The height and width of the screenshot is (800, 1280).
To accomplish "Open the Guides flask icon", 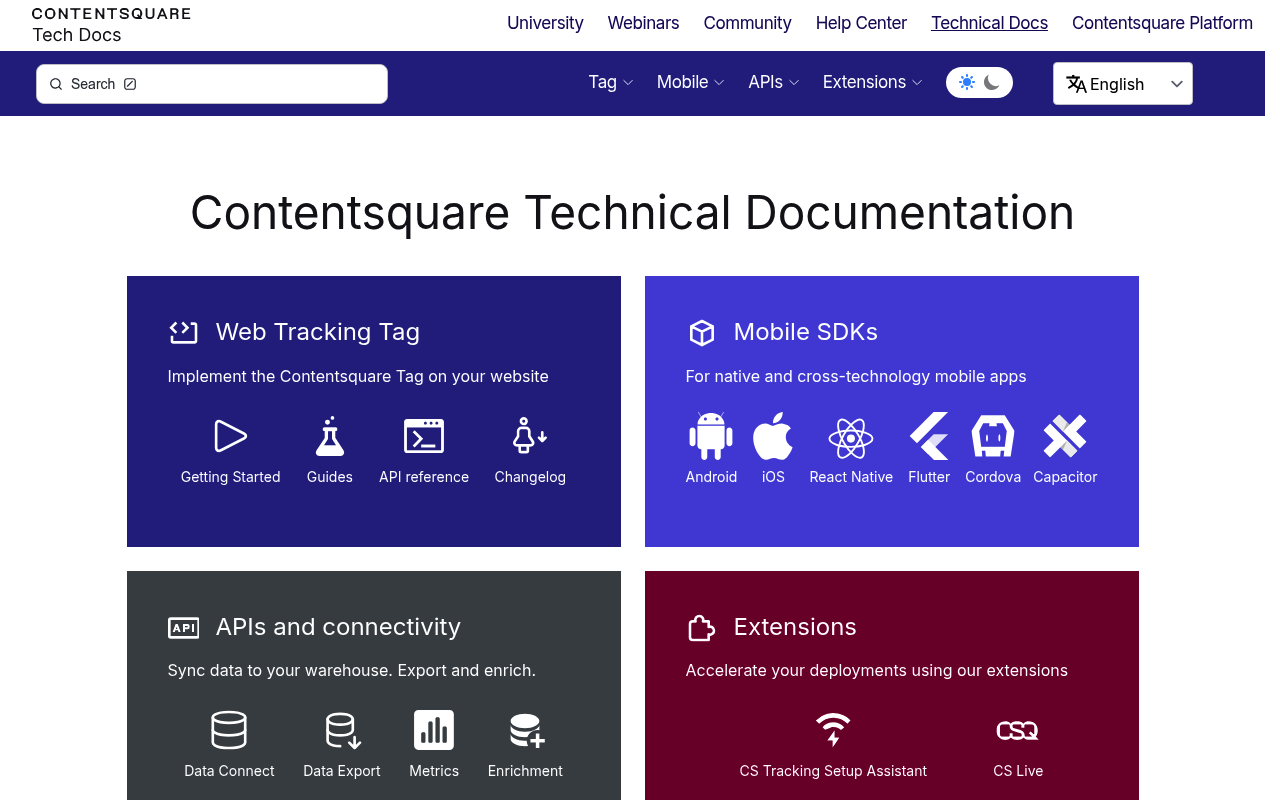I will pos(330,436).
